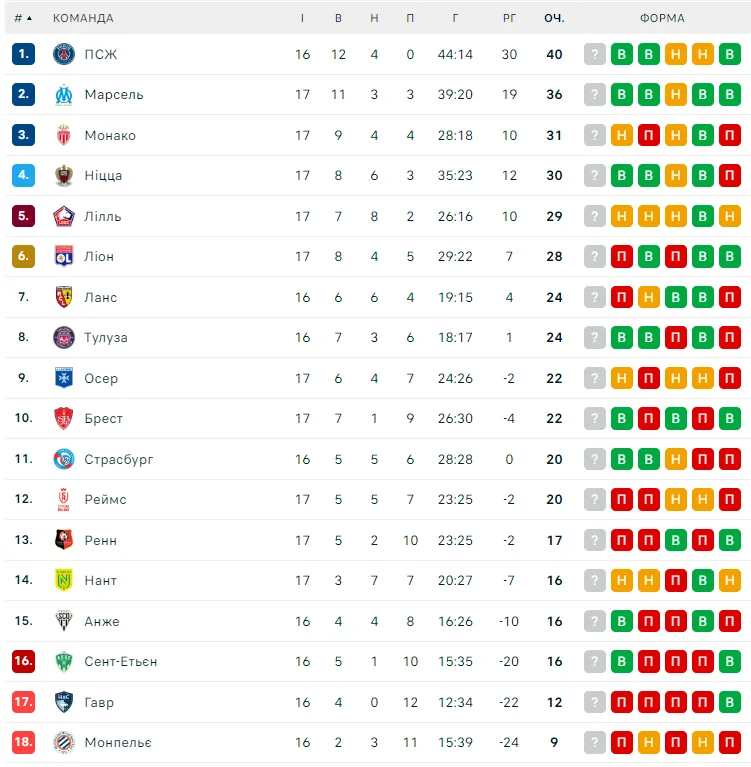Click the Montpellier club logo
Viewport: 751px width, 767px height.
64,742
